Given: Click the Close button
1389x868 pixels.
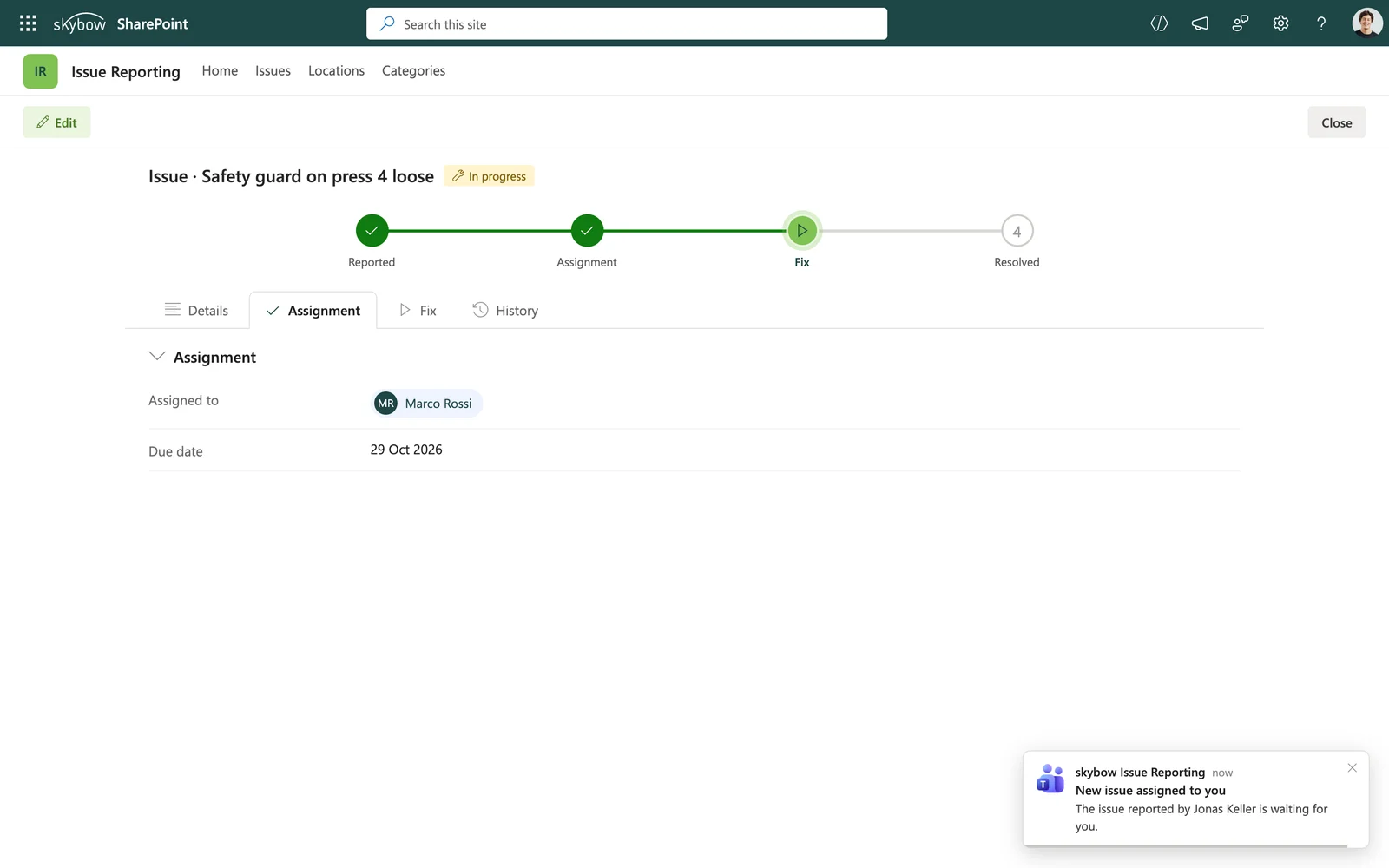Looking at the screenshot, I should pos(1336,122).
